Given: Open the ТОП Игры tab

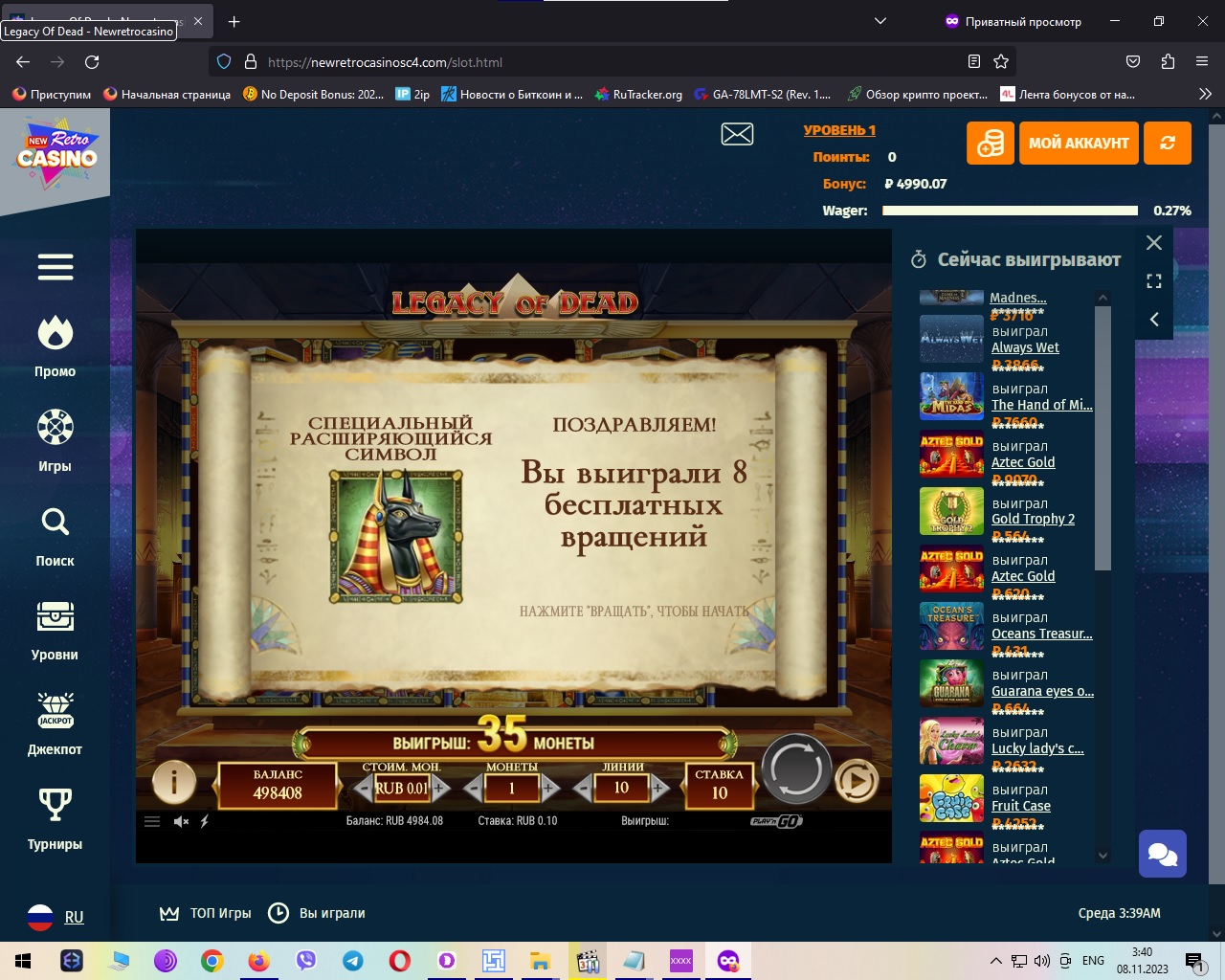Looking at the screenshot, I should point(206,913).
